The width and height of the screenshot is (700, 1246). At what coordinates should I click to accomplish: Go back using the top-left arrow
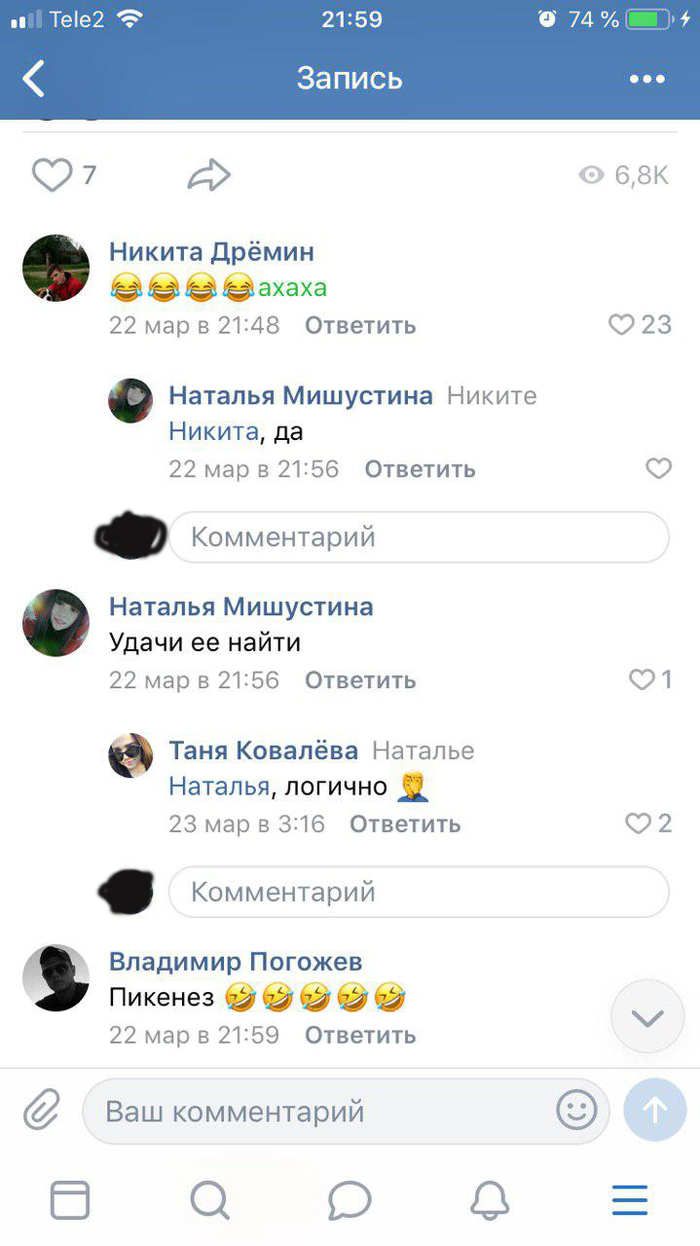coord(34,78)
